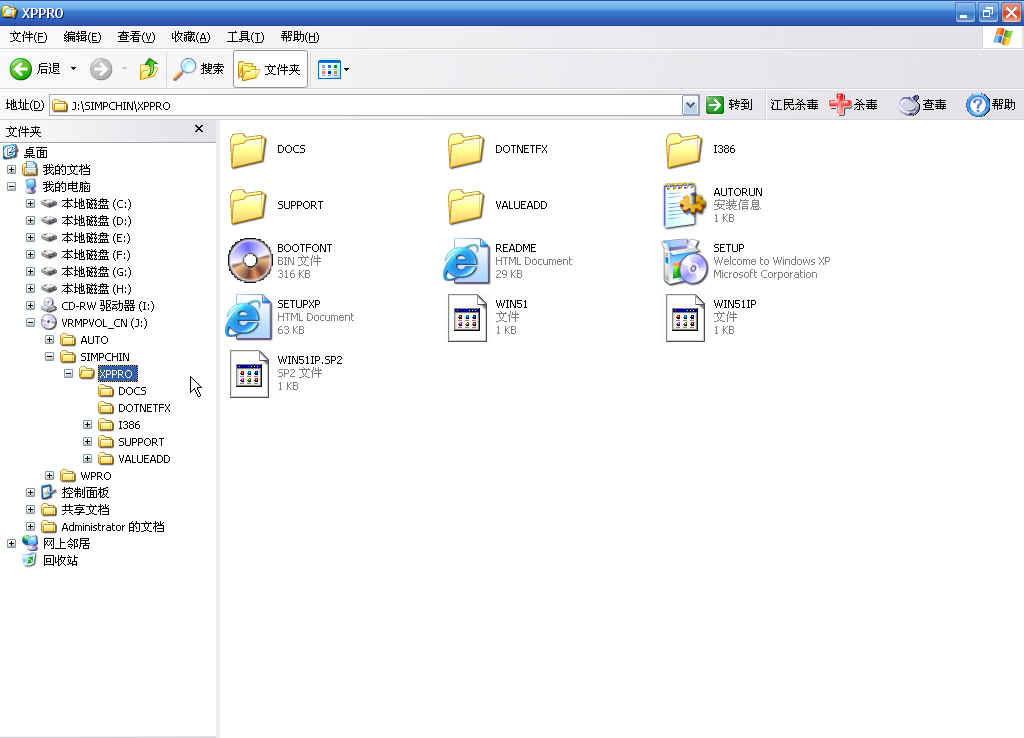Collapse 我的电脑 in the folder tree
1024x738 pixels.
click(x=12, y=187)
